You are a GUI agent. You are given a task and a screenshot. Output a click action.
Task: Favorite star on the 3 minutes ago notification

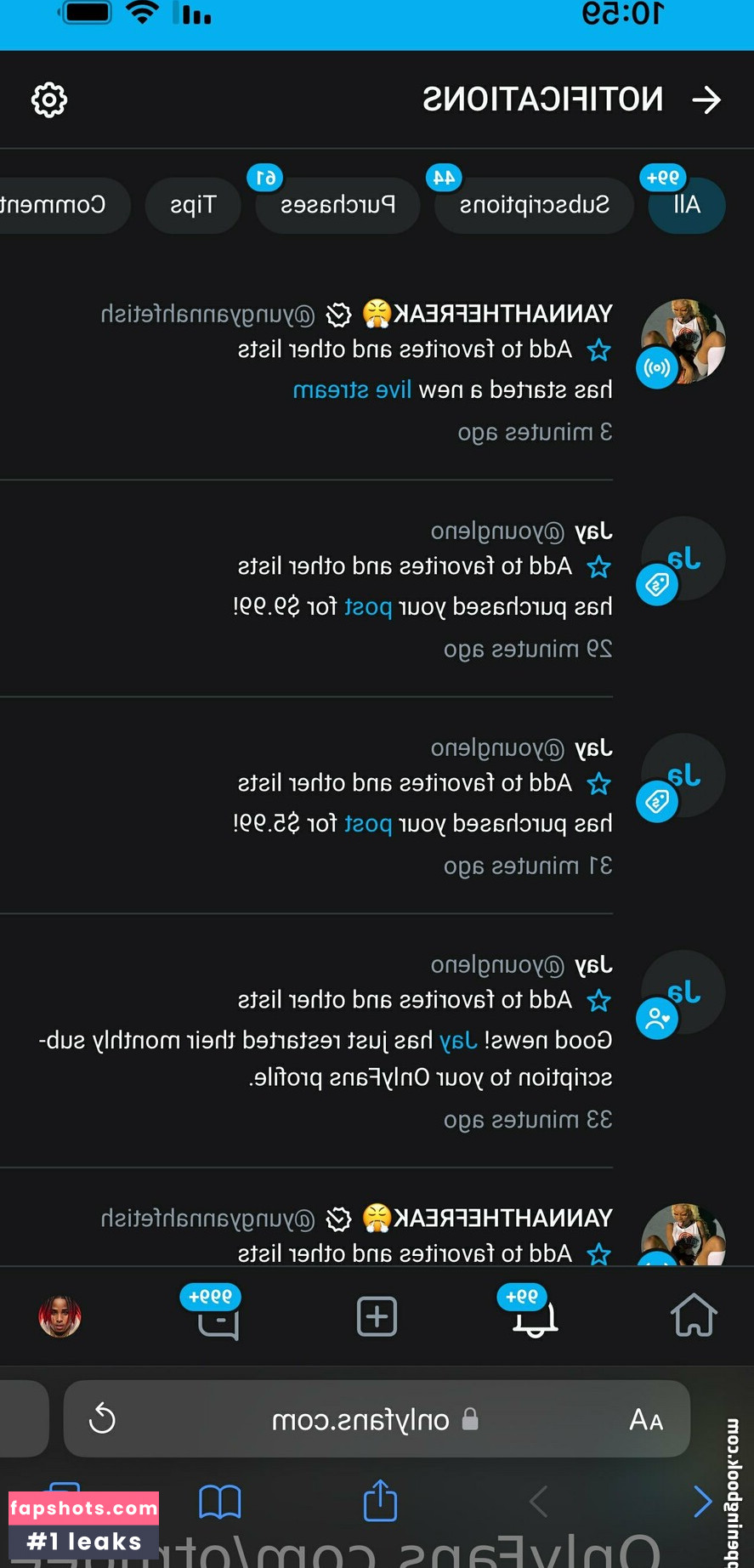[x=599, y=350]
